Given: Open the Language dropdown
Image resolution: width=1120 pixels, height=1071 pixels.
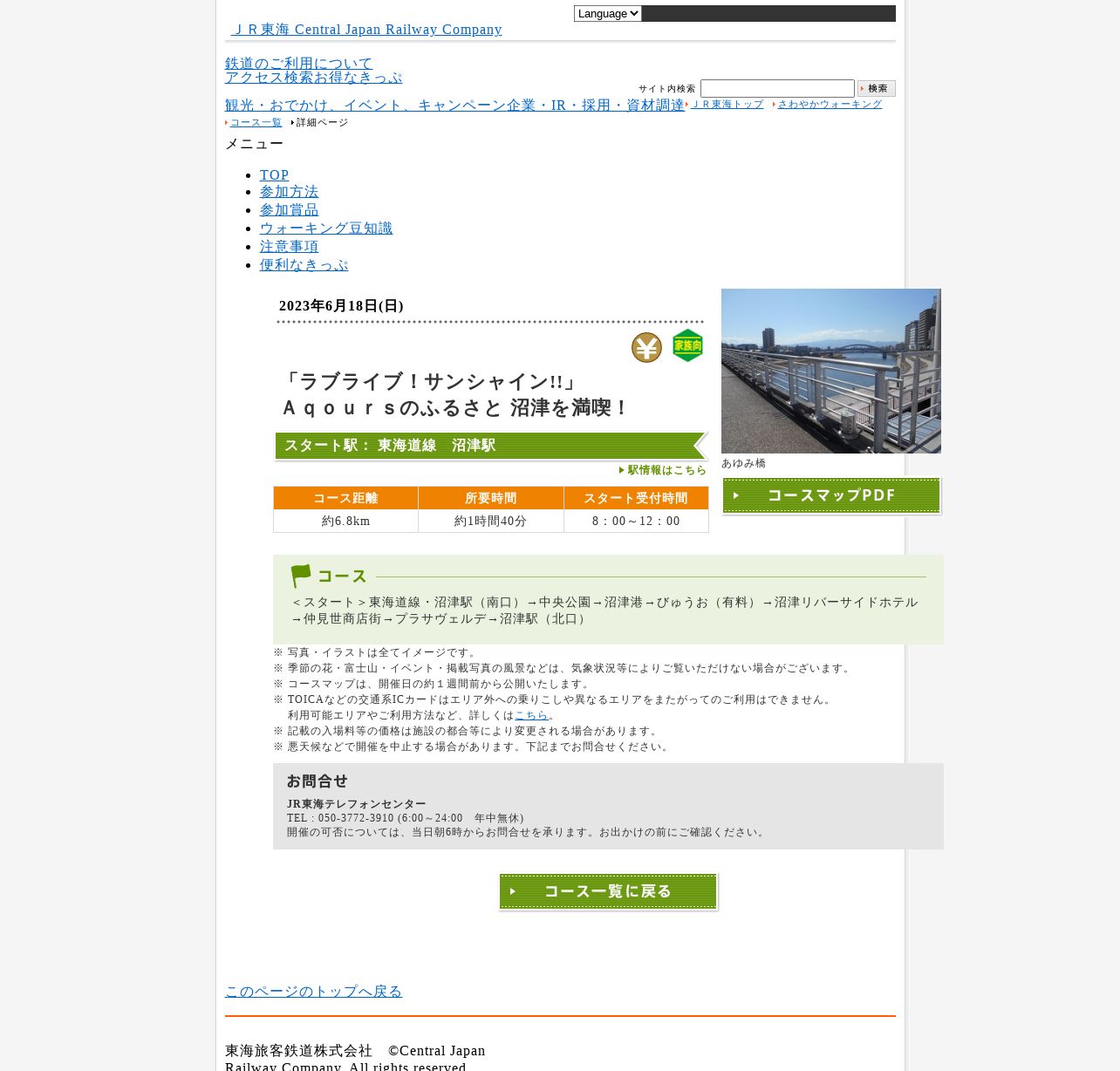Looking at the screenshot, I should (x=607, y=13).
